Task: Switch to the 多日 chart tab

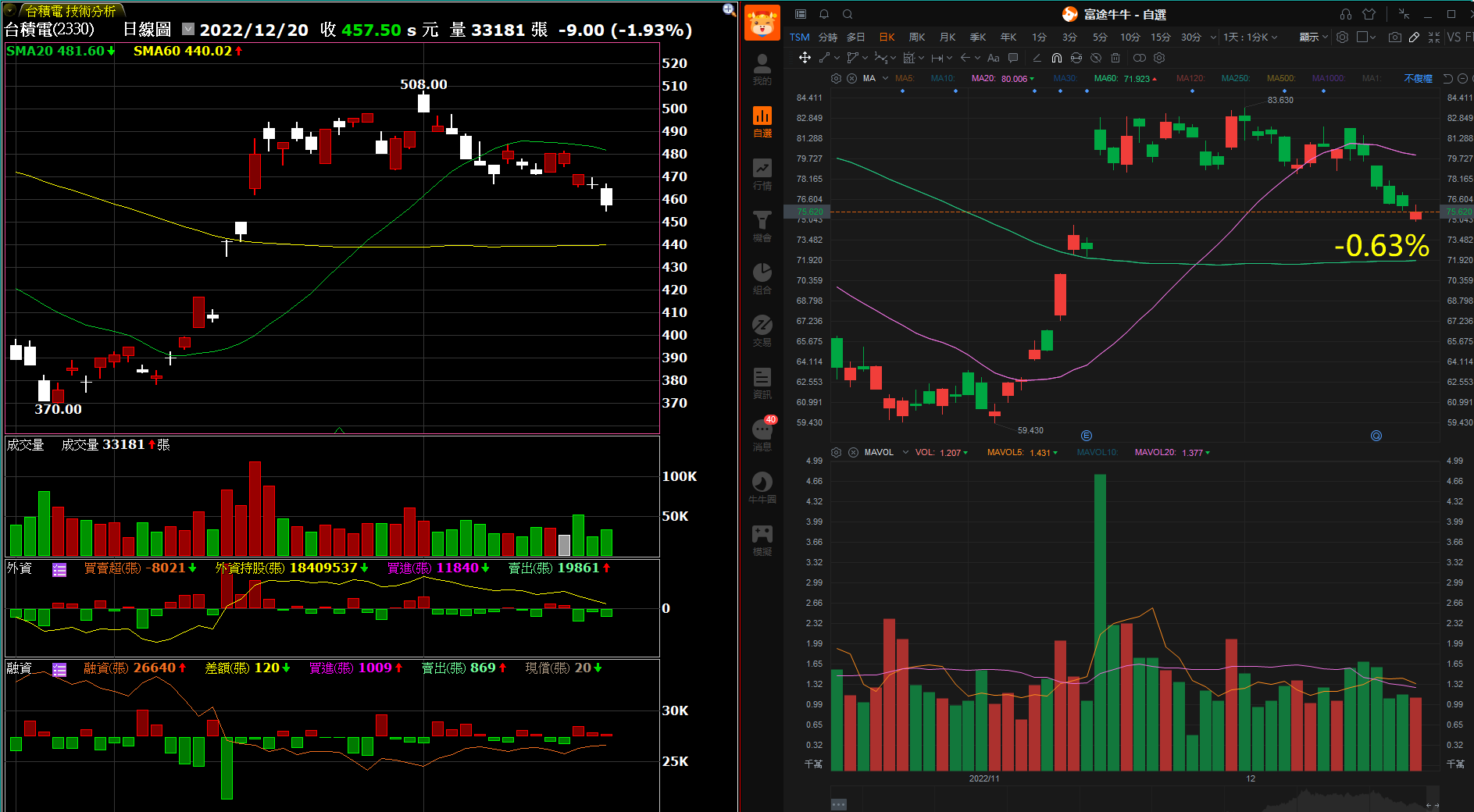Action: click(x=856, y=37)
